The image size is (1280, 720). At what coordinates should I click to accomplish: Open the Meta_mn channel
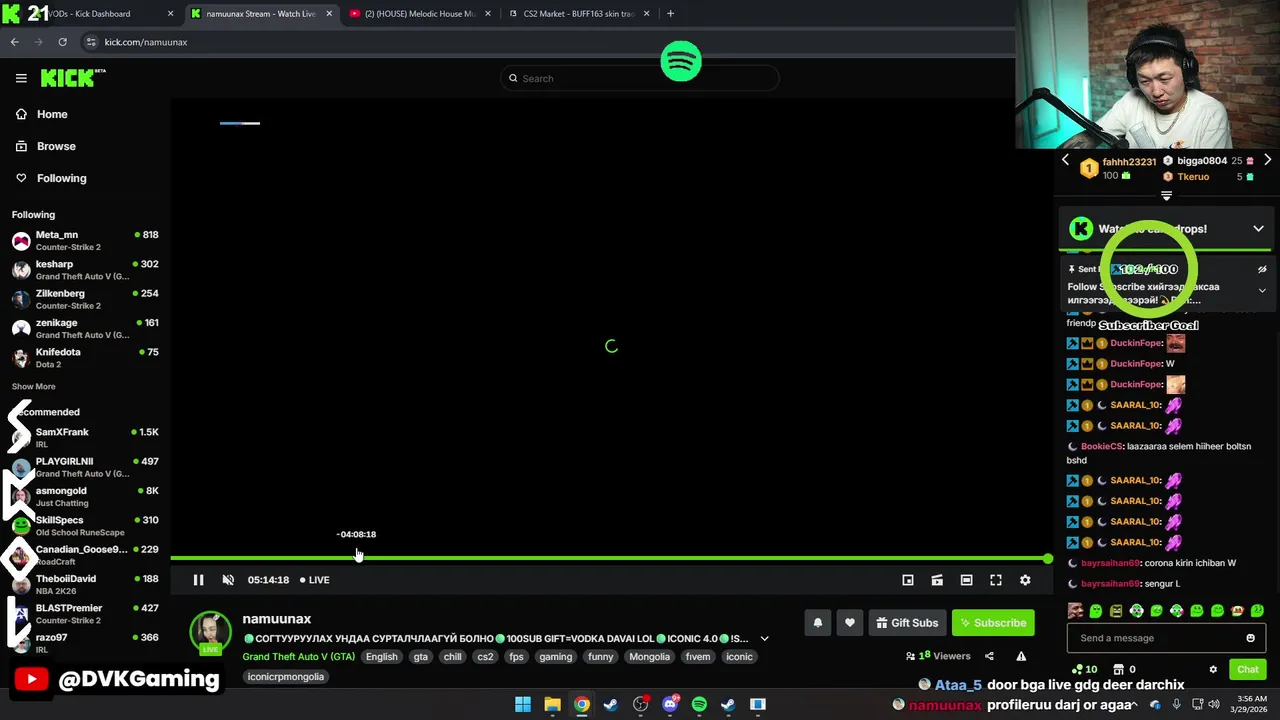pos(85,241)
